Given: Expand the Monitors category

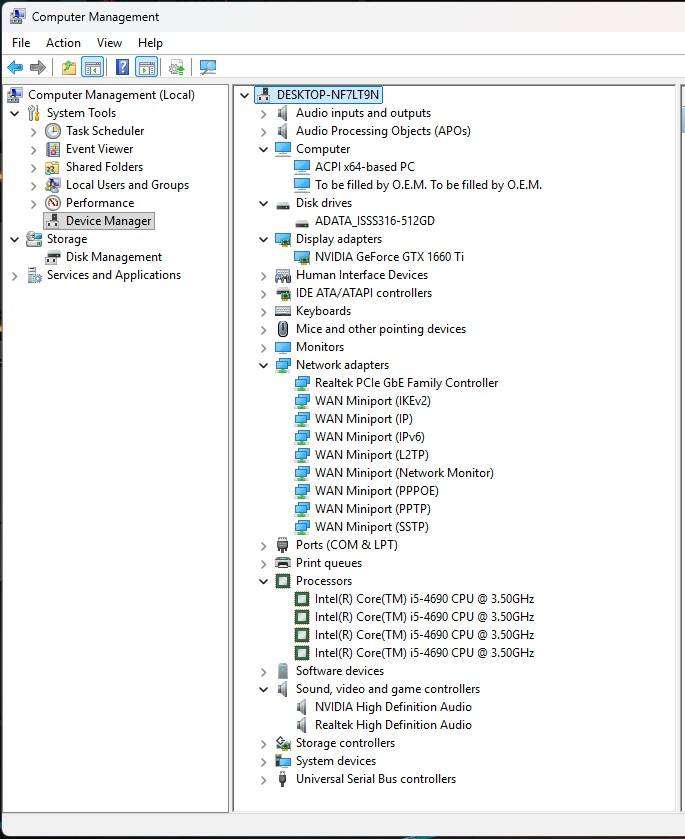Looking at the screenshot, I should 263,347.
